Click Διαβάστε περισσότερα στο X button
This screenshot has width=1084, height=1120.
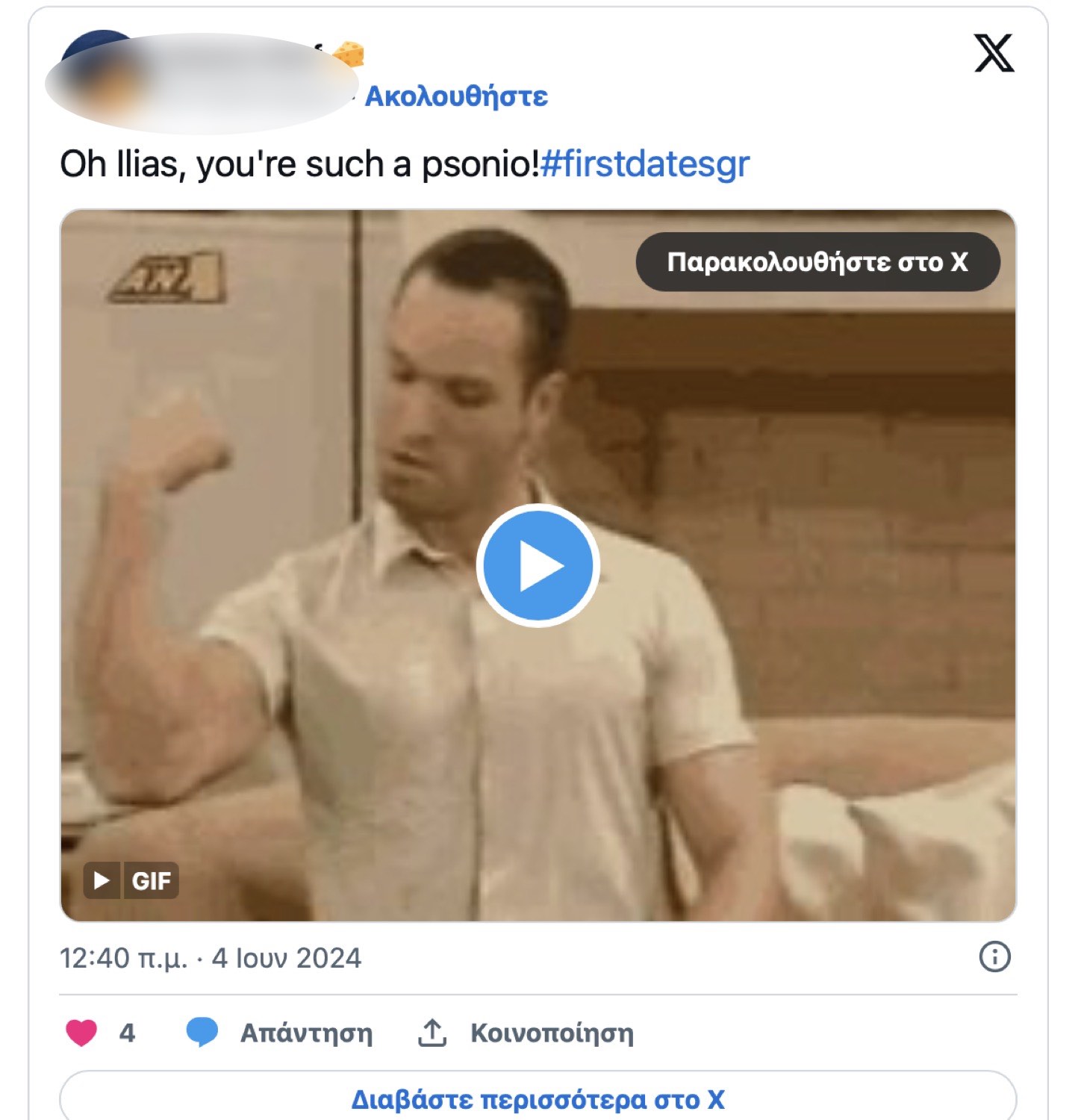(538, 1096)
